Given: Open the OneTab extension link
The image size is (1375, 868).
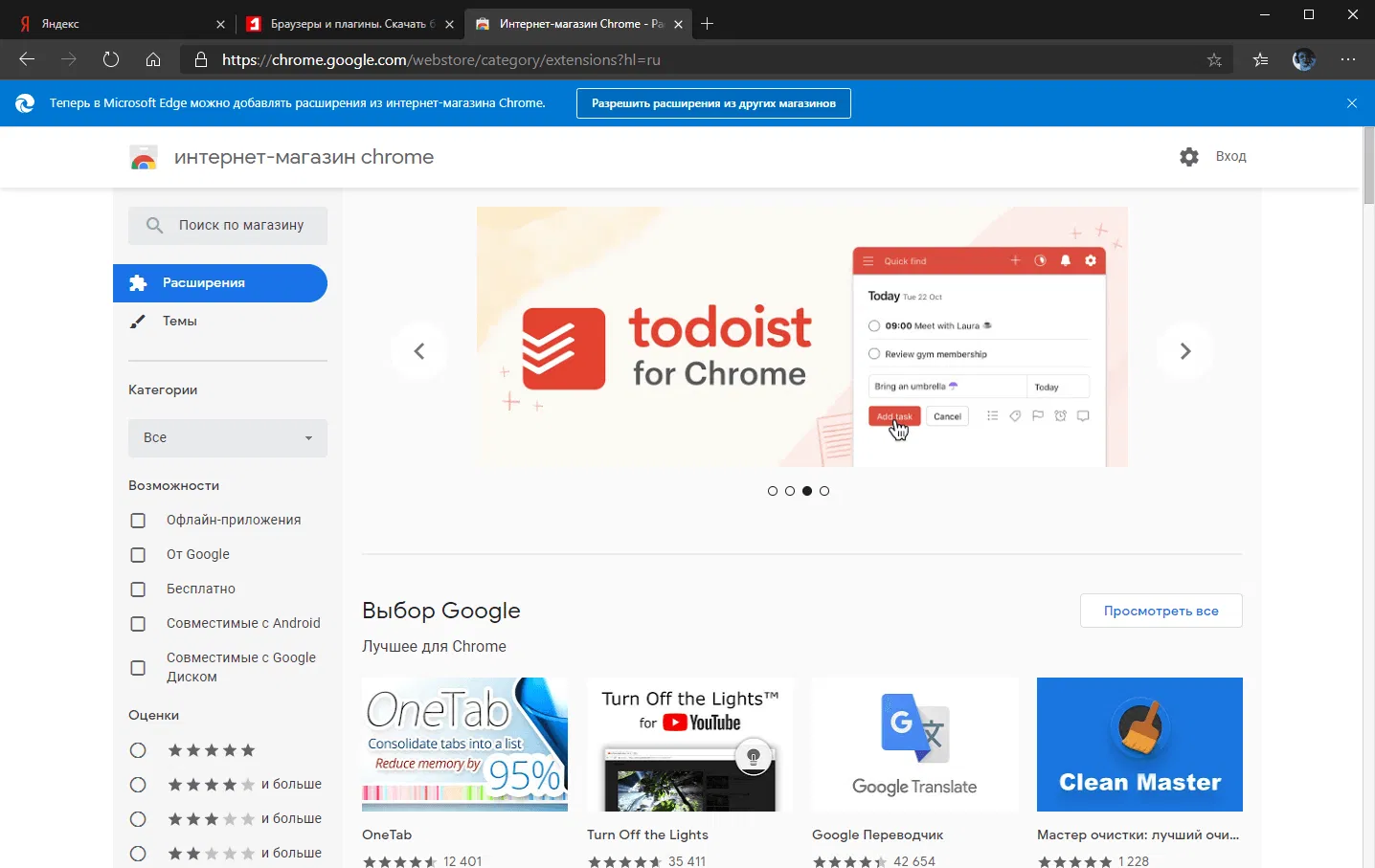Looking at the screenshot, I should coord(387,835).
